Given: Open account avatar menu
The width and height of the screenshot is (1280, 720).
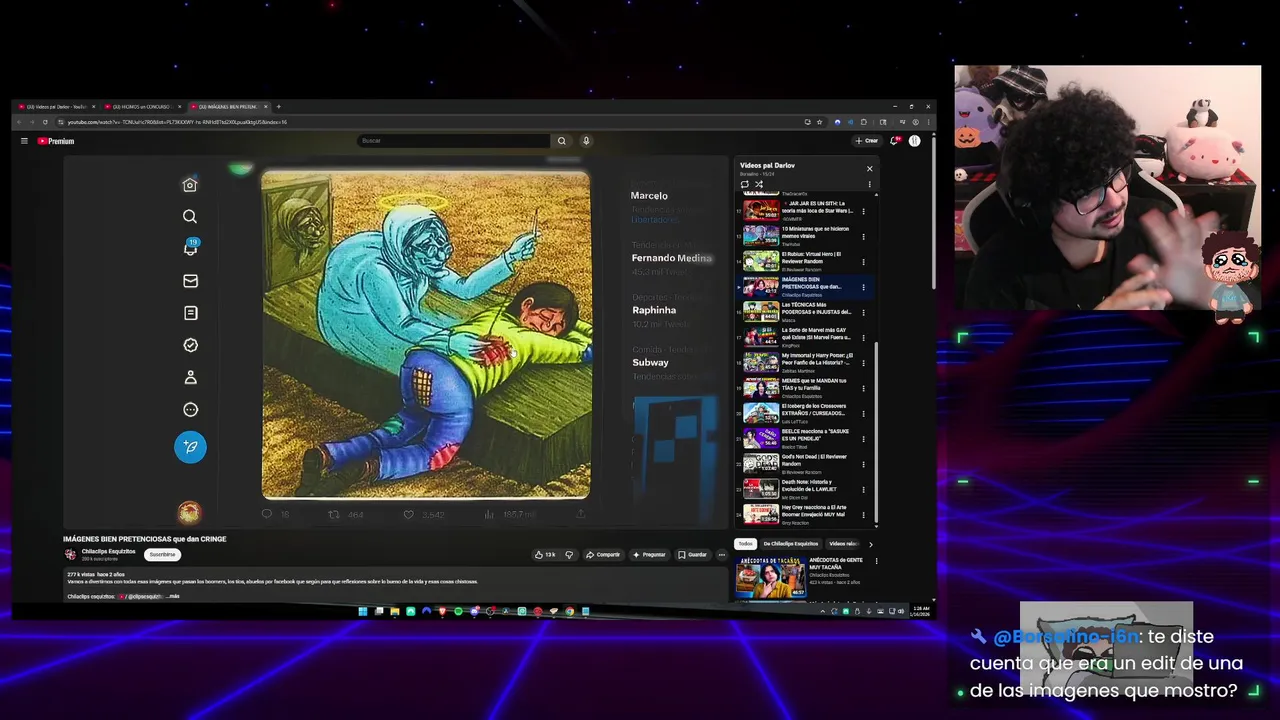Looking at the screenshot, I should [x=914, y=141].
